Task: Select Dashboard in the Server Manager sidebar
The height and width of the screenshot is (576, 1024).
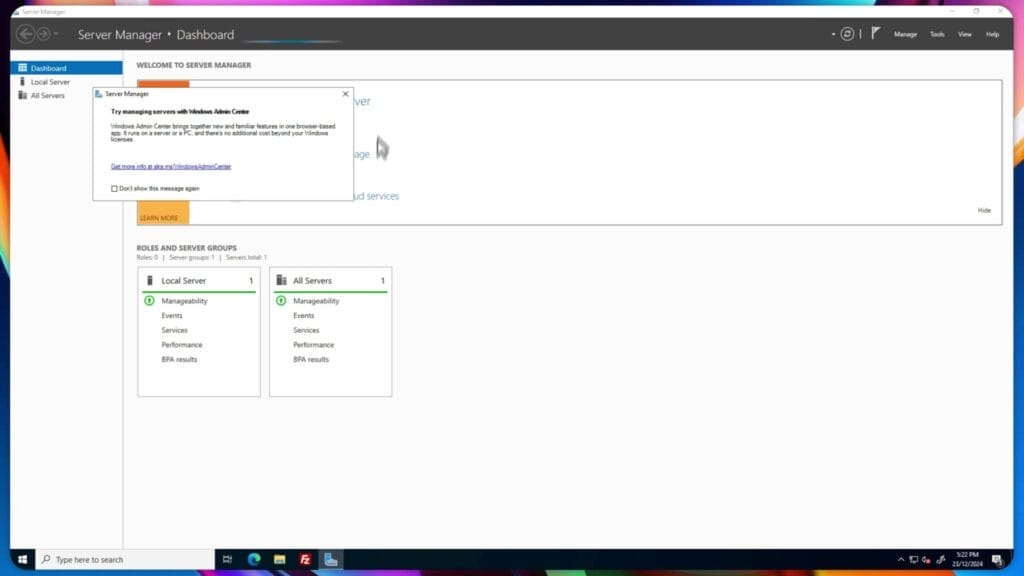Action: [48, 67]
